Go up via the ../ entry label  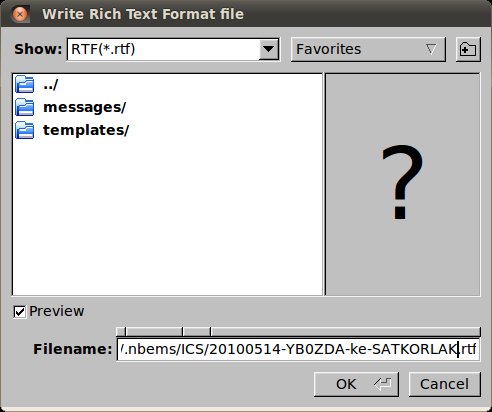(51, 85)
